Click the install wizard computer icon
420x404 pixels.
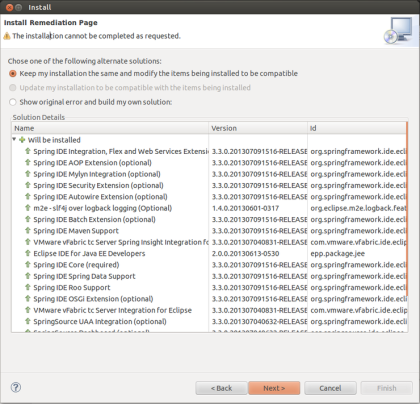(x=398, y=31)
